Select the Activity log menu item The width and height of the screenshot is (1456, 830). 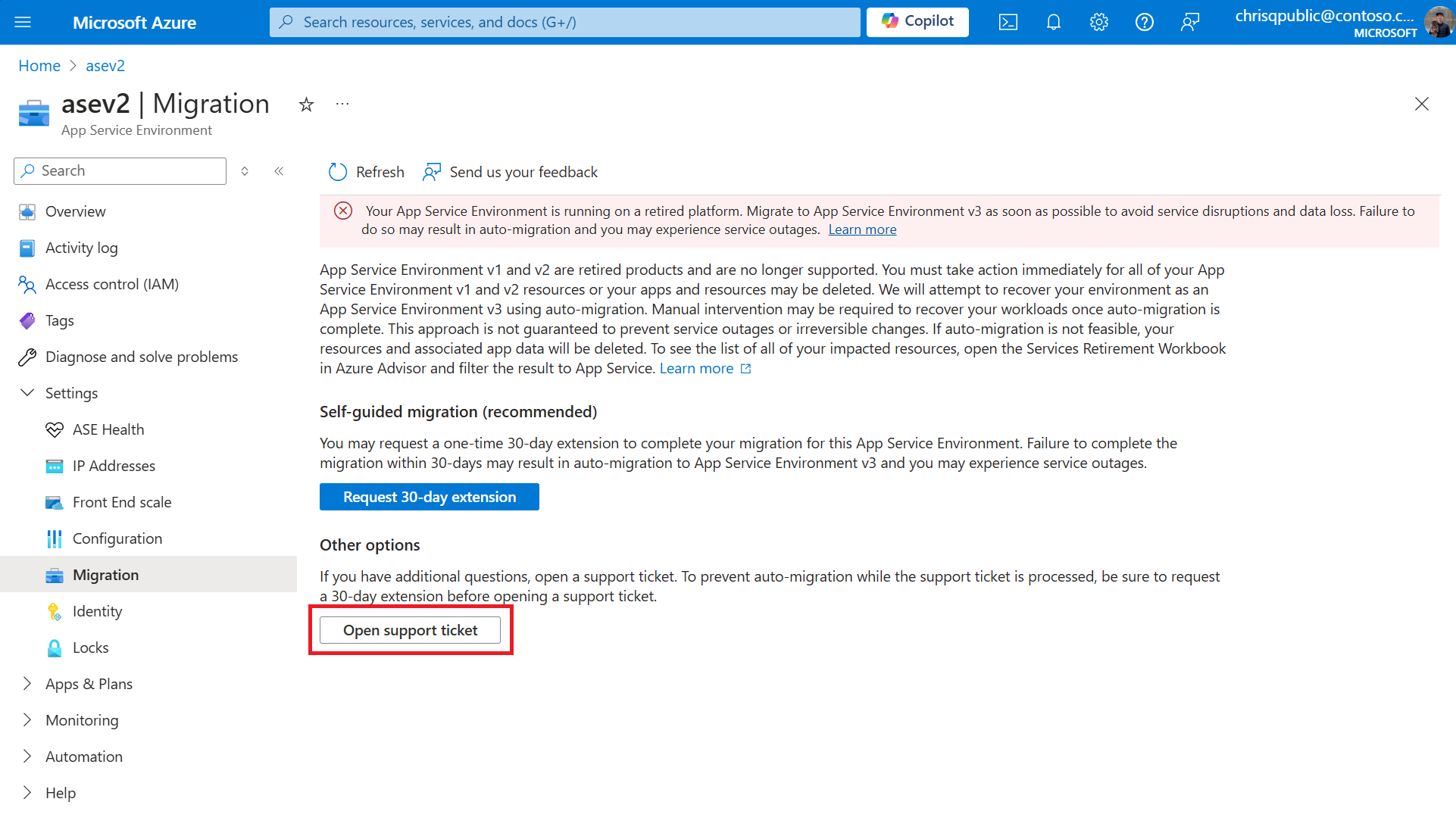pos(82,247)
